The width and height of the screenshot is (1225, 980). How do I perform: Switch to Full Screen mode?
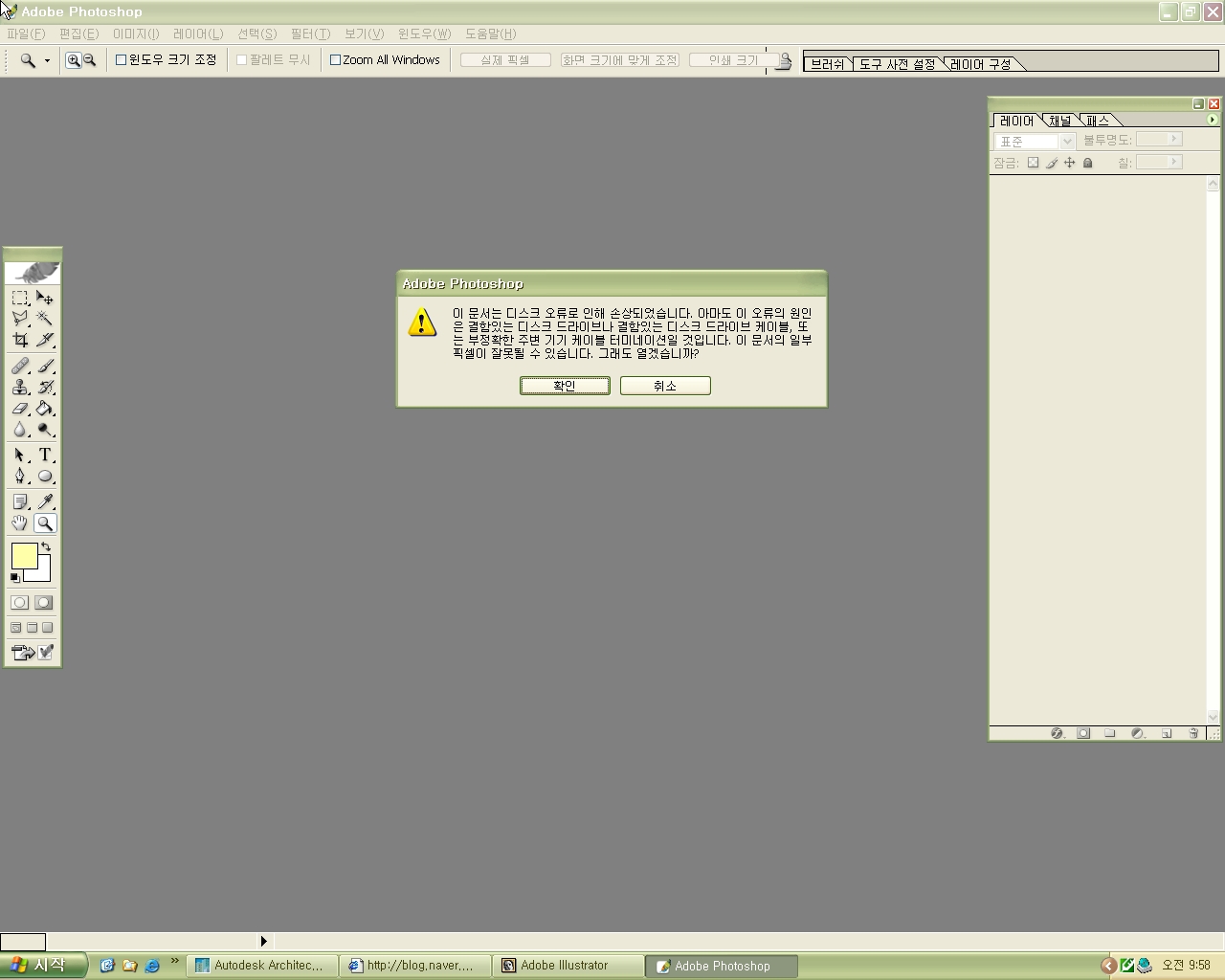[48, 628]
